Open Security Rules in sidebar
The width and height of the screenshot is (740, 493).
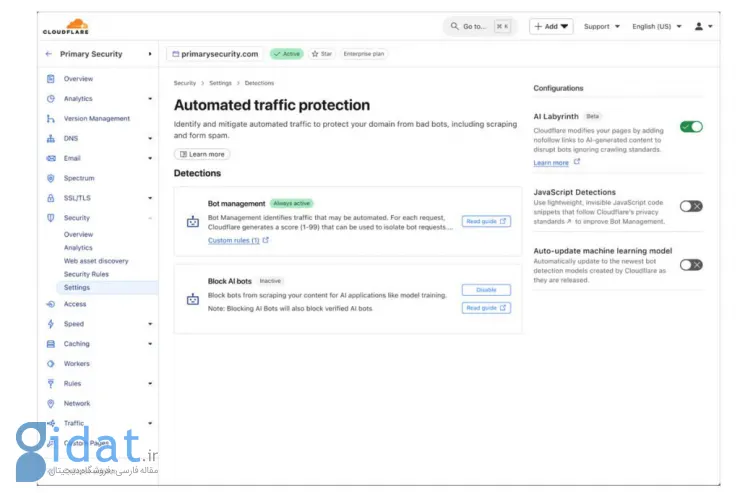[86, 274]
